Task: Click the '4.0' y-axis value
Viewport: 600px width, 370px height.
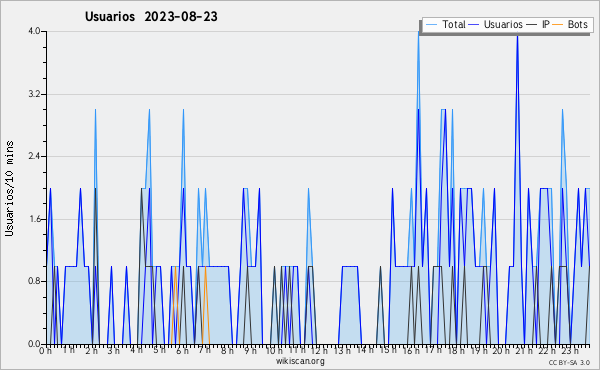Action: point(34,31)
